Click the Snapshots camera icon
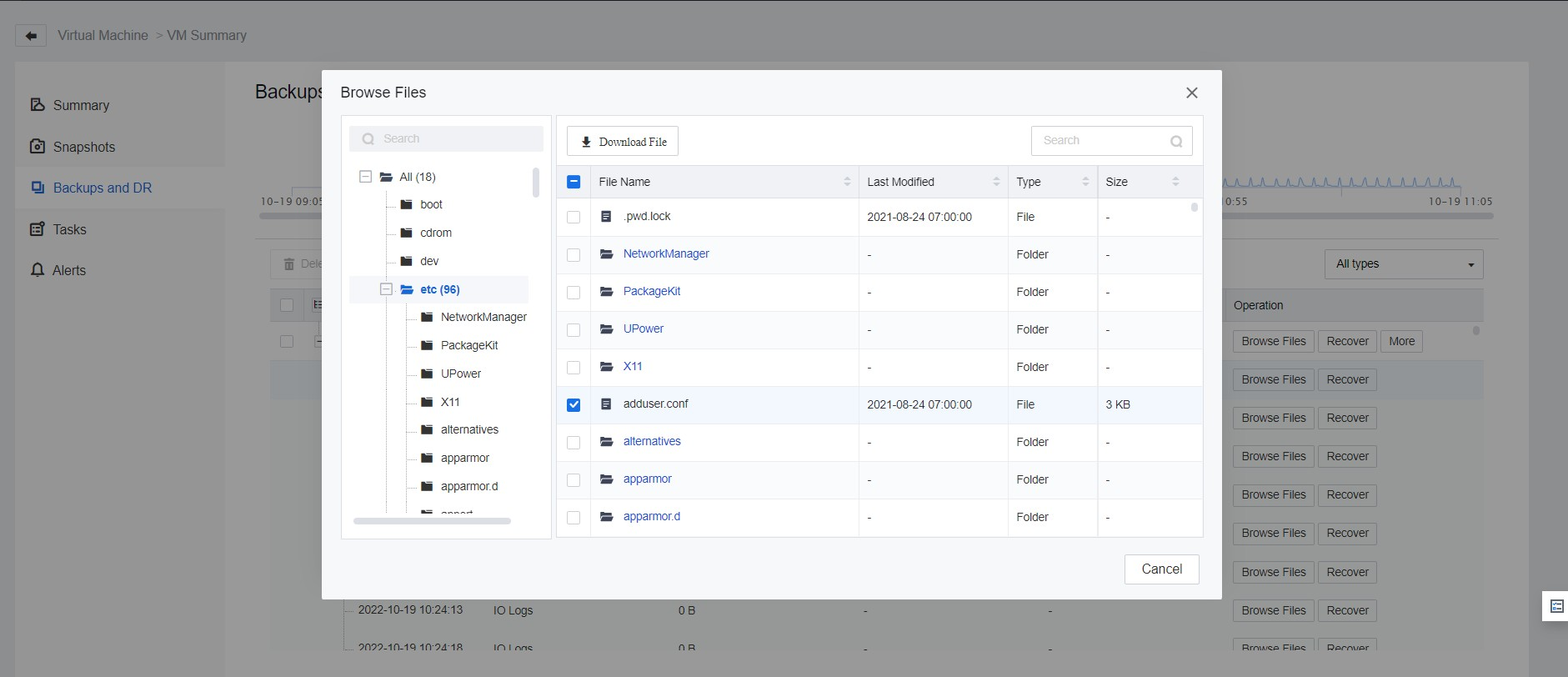1568x677 pixels. [38, 147]
